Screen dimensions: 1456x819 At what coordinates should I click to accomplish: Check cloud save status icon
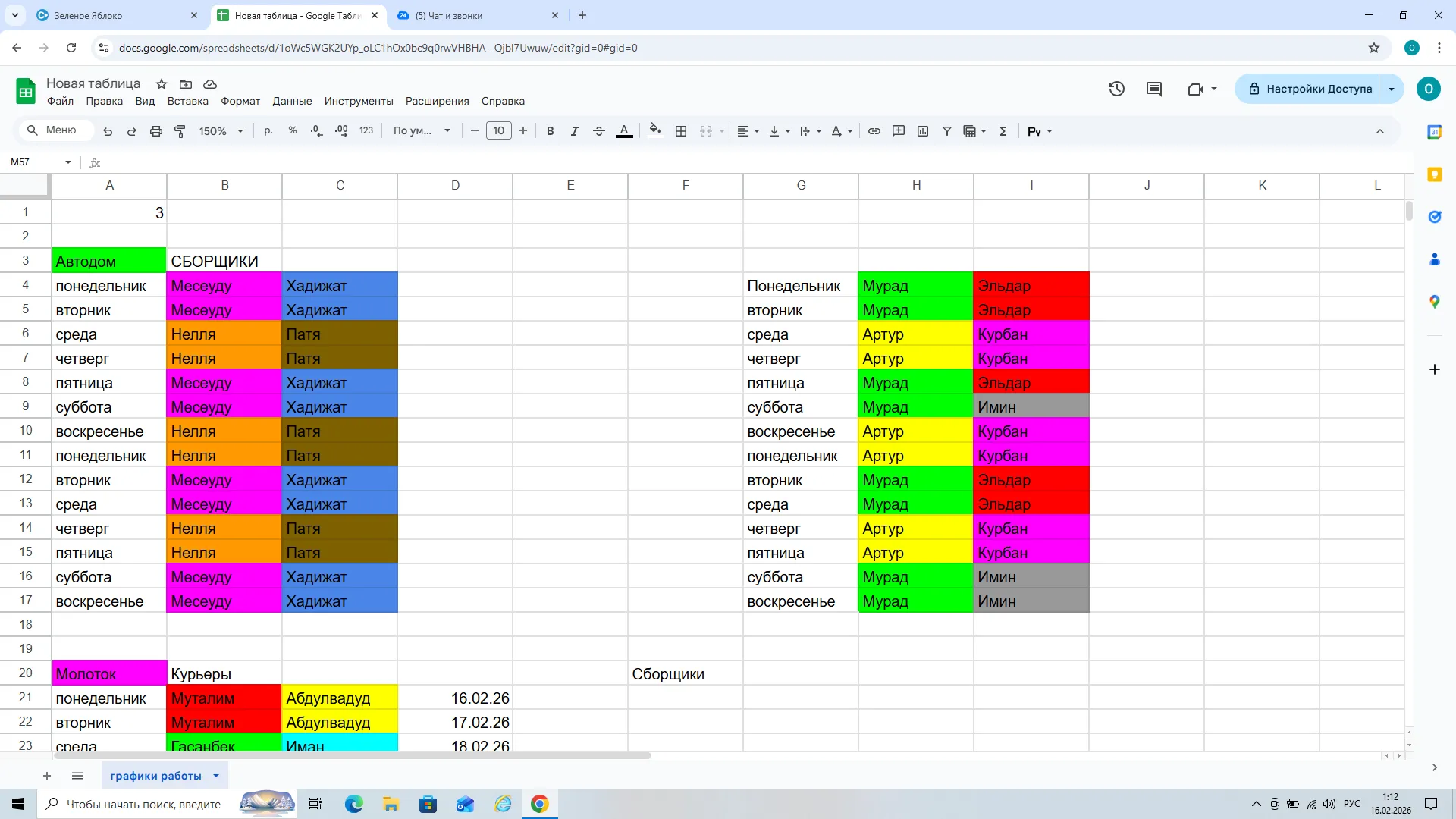pyautogui.click(x=210, y=84)
